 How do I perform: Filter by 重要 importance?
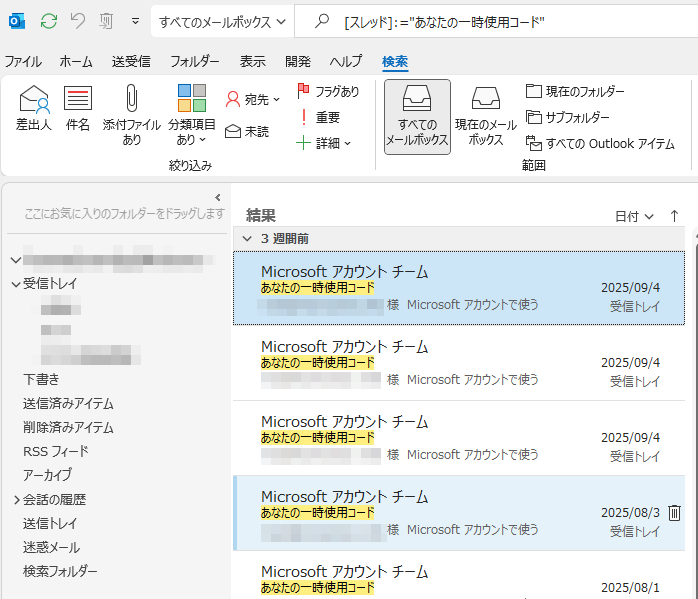coord(319,117)
